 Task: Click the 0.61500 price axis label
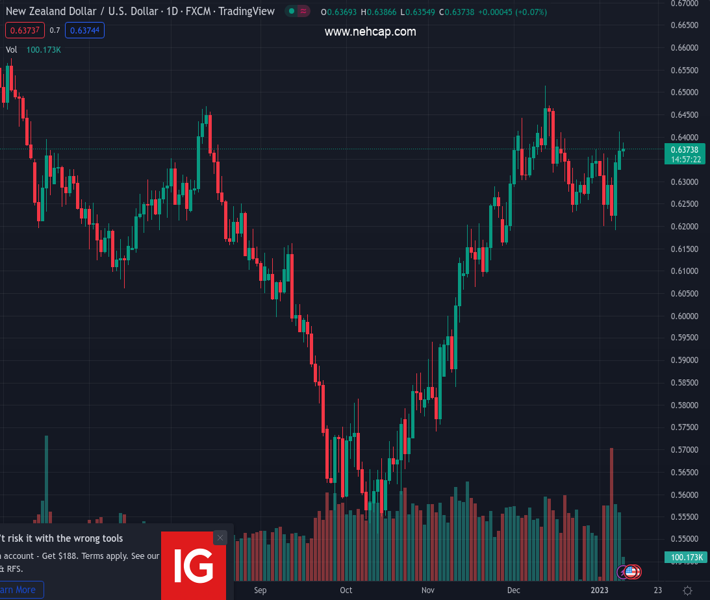(x=685, y=249)
